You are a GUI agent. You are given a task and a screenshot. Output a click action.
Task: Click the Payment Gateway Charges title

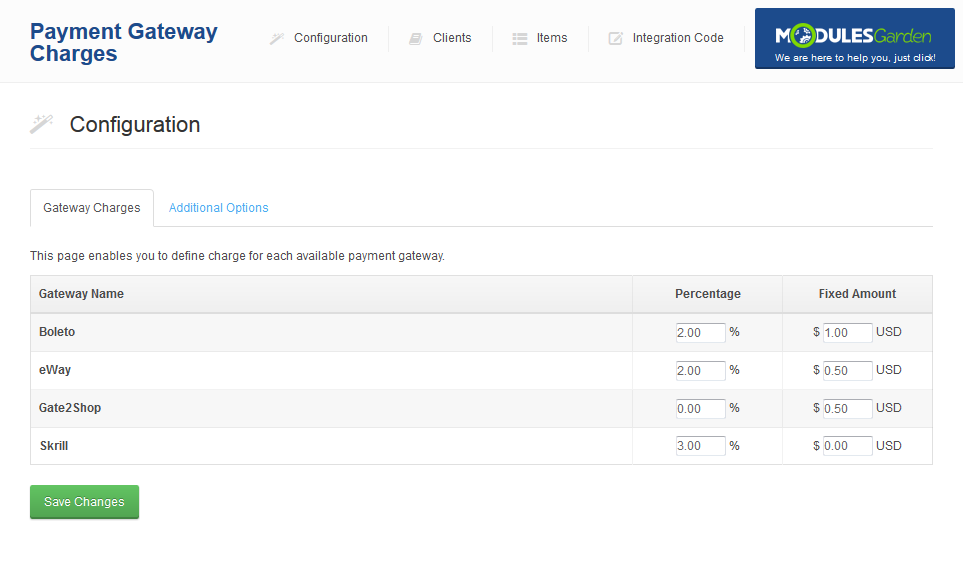tap(123, 42)
